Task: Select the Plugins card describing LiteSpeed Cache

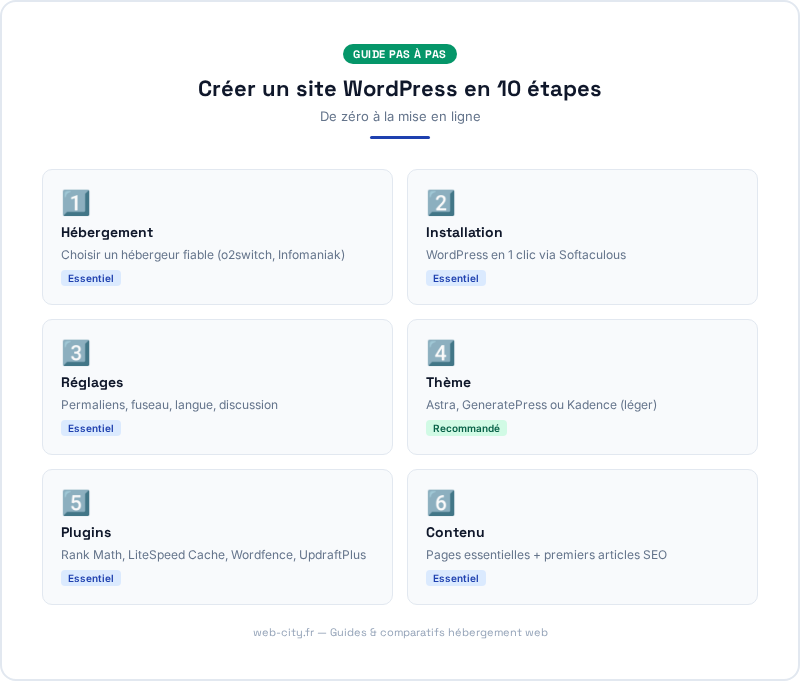Action: point(217,537)
